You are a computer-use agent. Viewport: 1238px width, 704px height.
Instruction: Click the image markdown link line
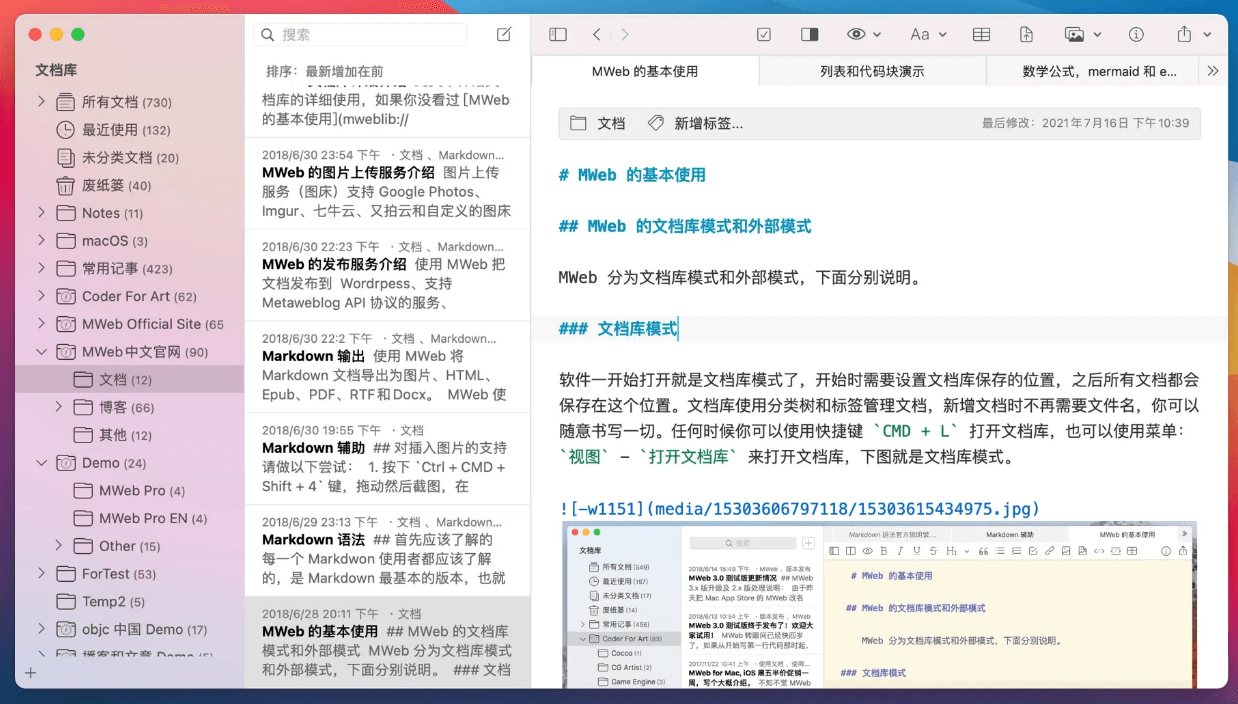(799, 509)
